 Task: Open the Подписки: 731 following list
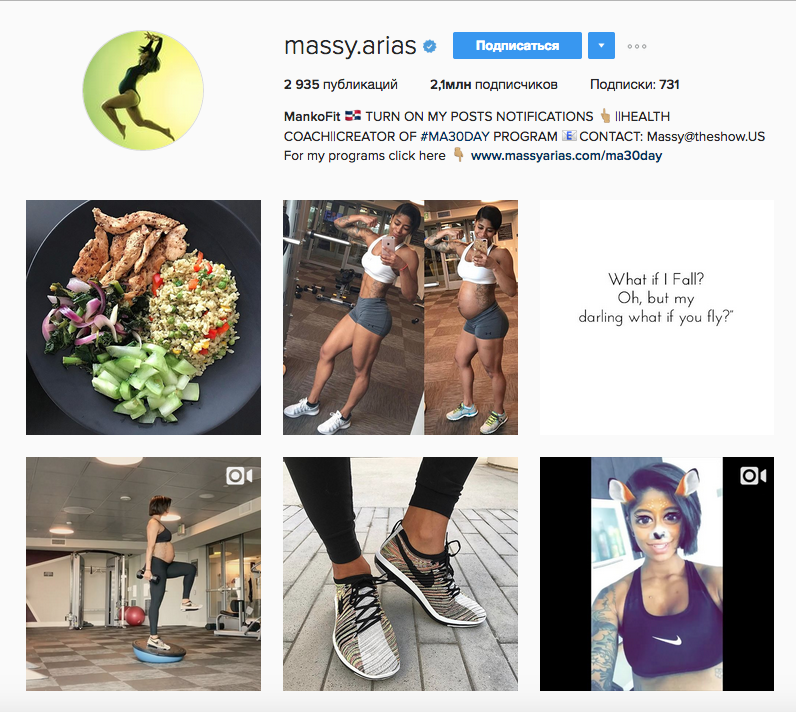(635, 85)
